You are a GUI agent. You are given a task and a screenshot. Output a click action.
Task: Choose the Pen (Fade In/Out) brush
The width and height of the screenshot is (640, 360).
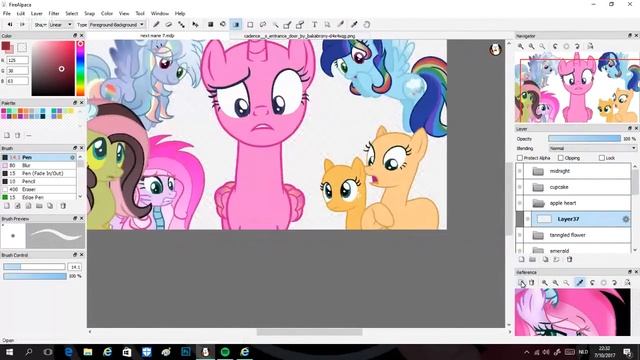click(38, 173)
